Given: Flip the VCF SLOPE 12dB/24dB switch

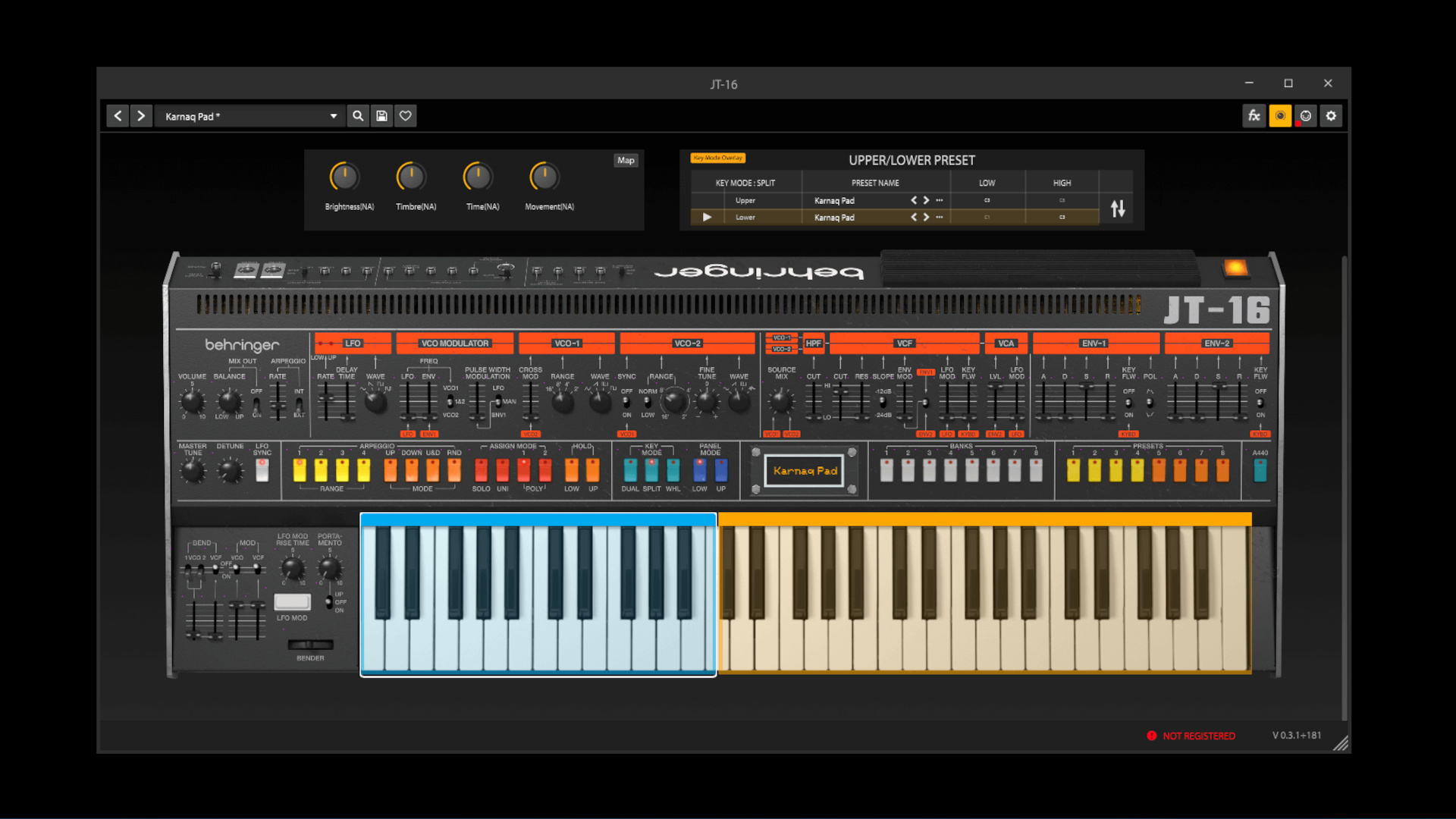Looking at the screenshot, I should tap(883, 403).
